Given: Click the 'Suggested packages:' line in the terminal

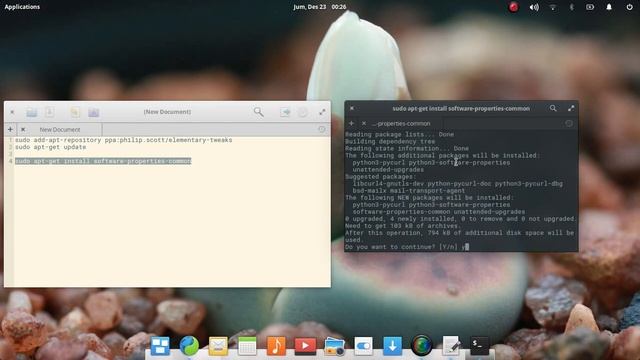Looking at the screenshot, I should tap(380, 177).
